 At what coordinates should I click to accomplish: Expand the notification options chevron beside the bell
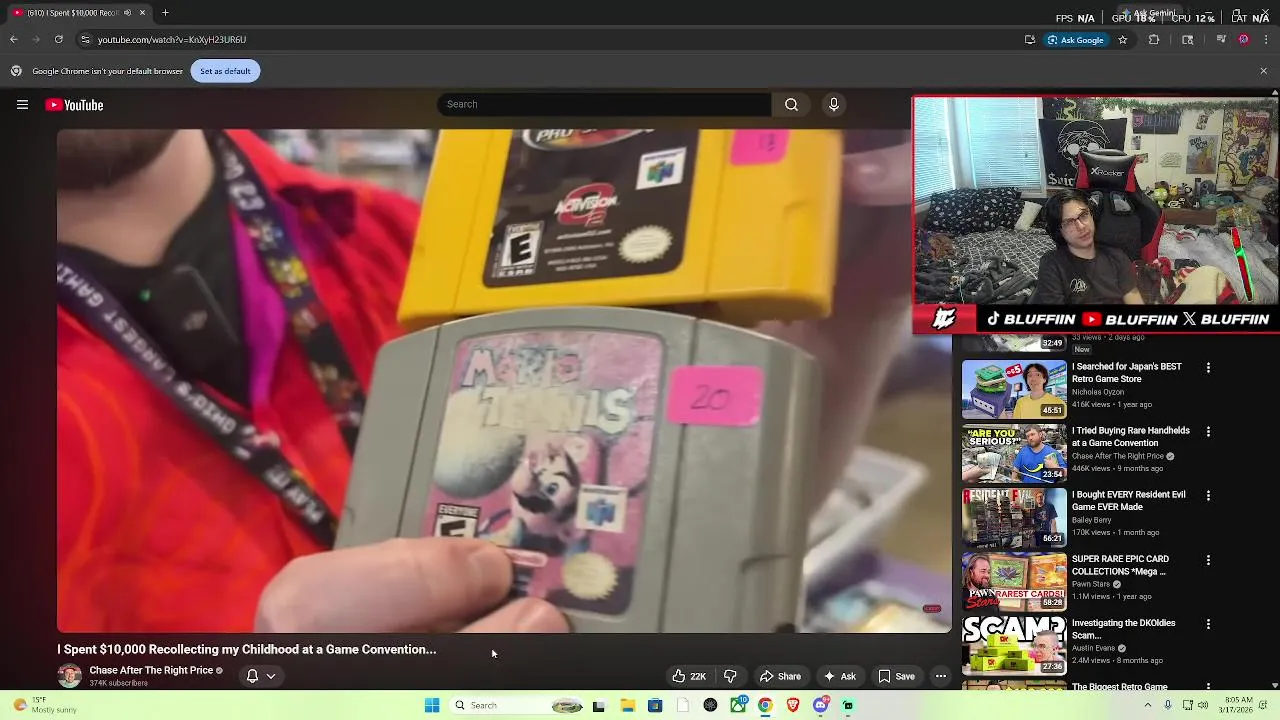(271, 676)
